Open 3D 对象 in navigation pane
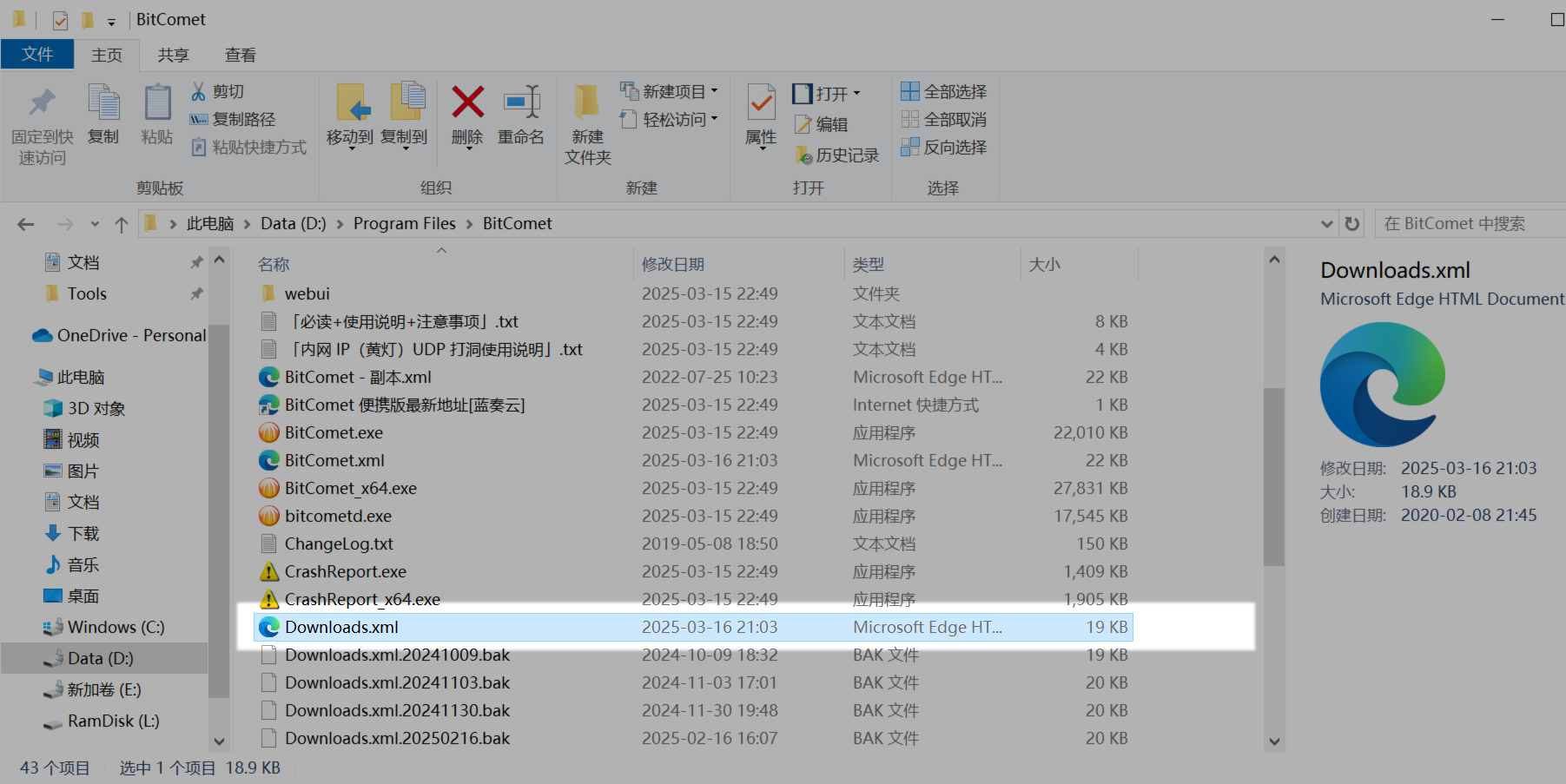Screen dimensions: 1566x784 [96, 408]
